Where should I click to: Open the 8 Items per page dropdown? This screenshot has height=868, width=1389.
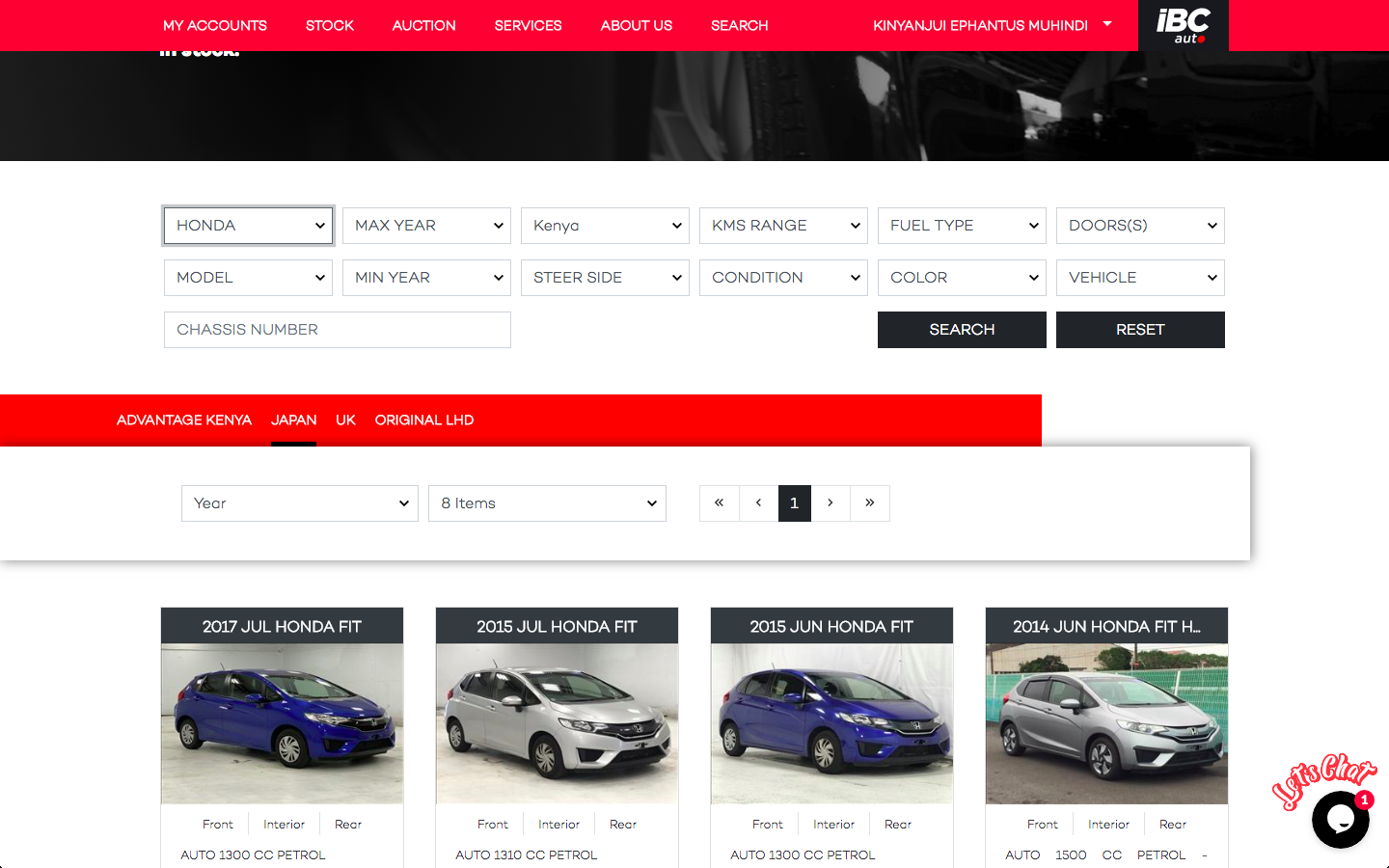pyautogui.click(x=547, y=503)
